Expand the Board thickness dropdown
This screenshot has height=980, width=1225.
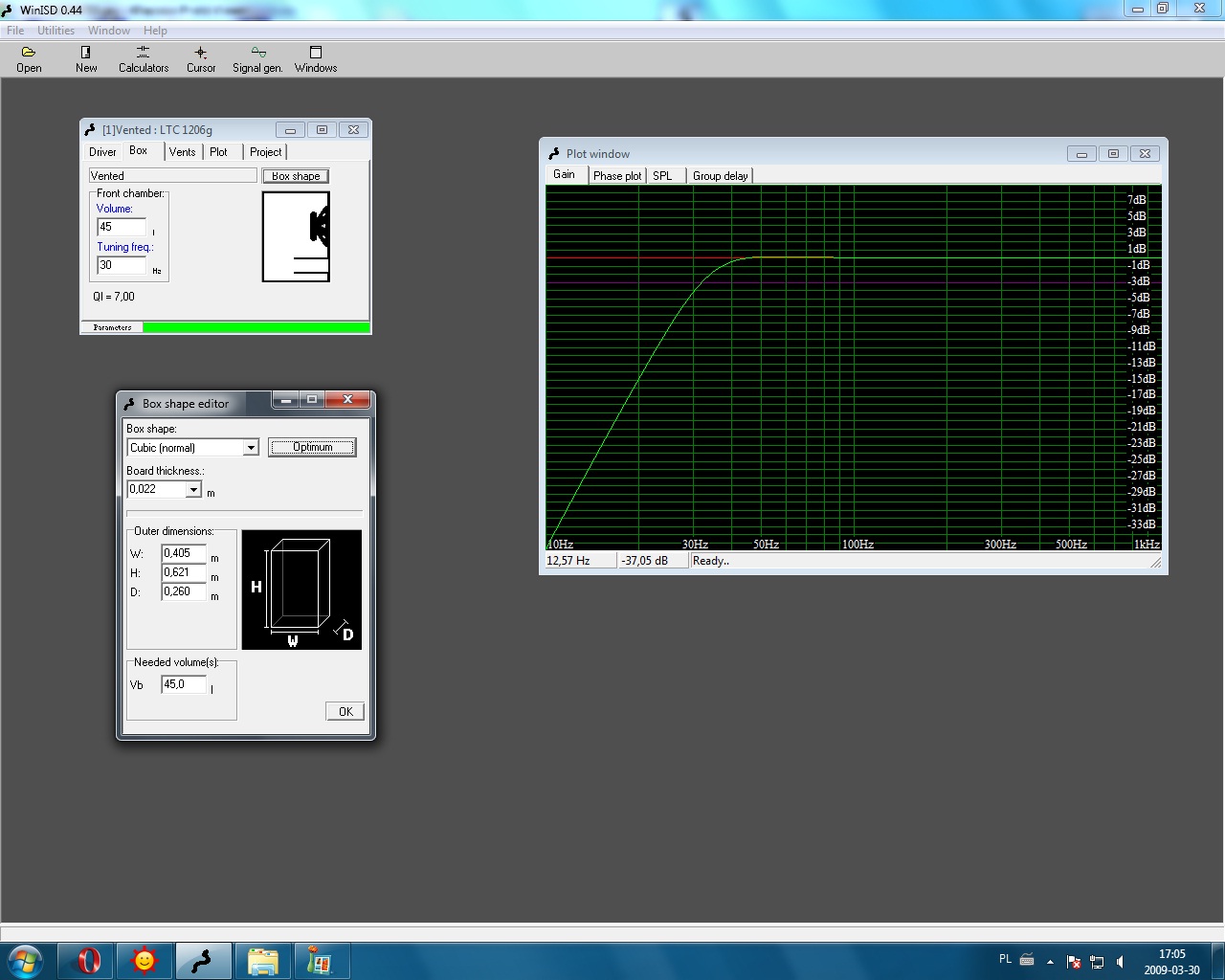pos(193,490)
